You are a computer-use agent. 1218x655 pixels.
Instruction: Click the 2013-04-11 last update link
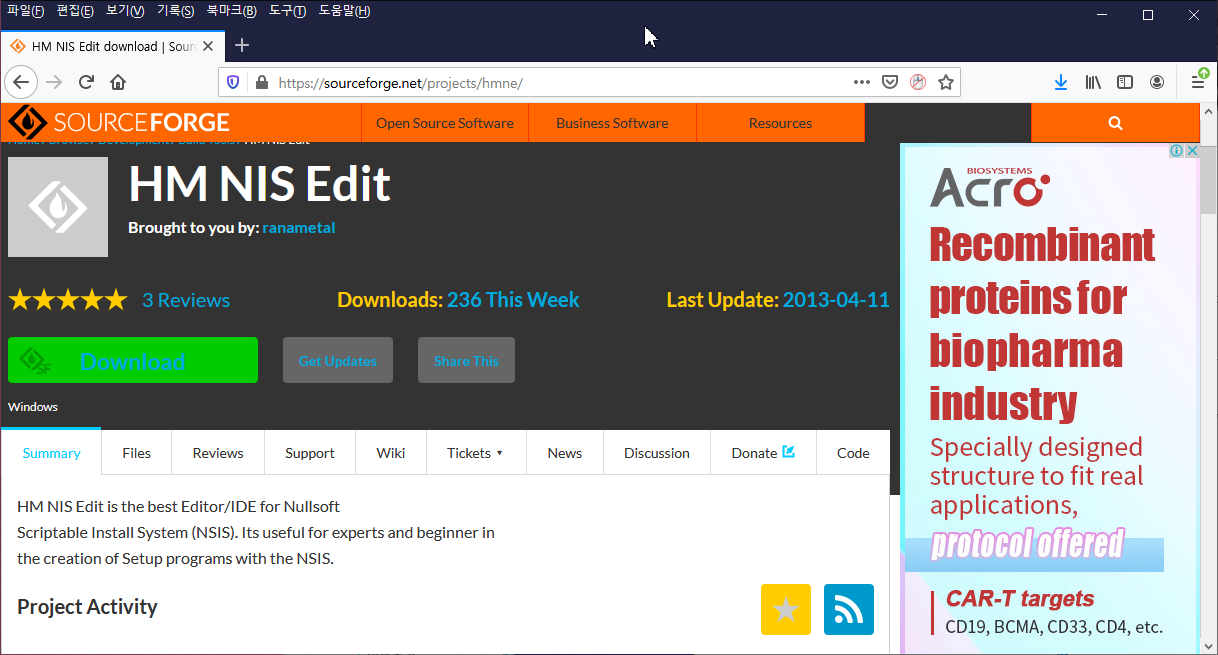pyautogui.click(x=836, y=300)
